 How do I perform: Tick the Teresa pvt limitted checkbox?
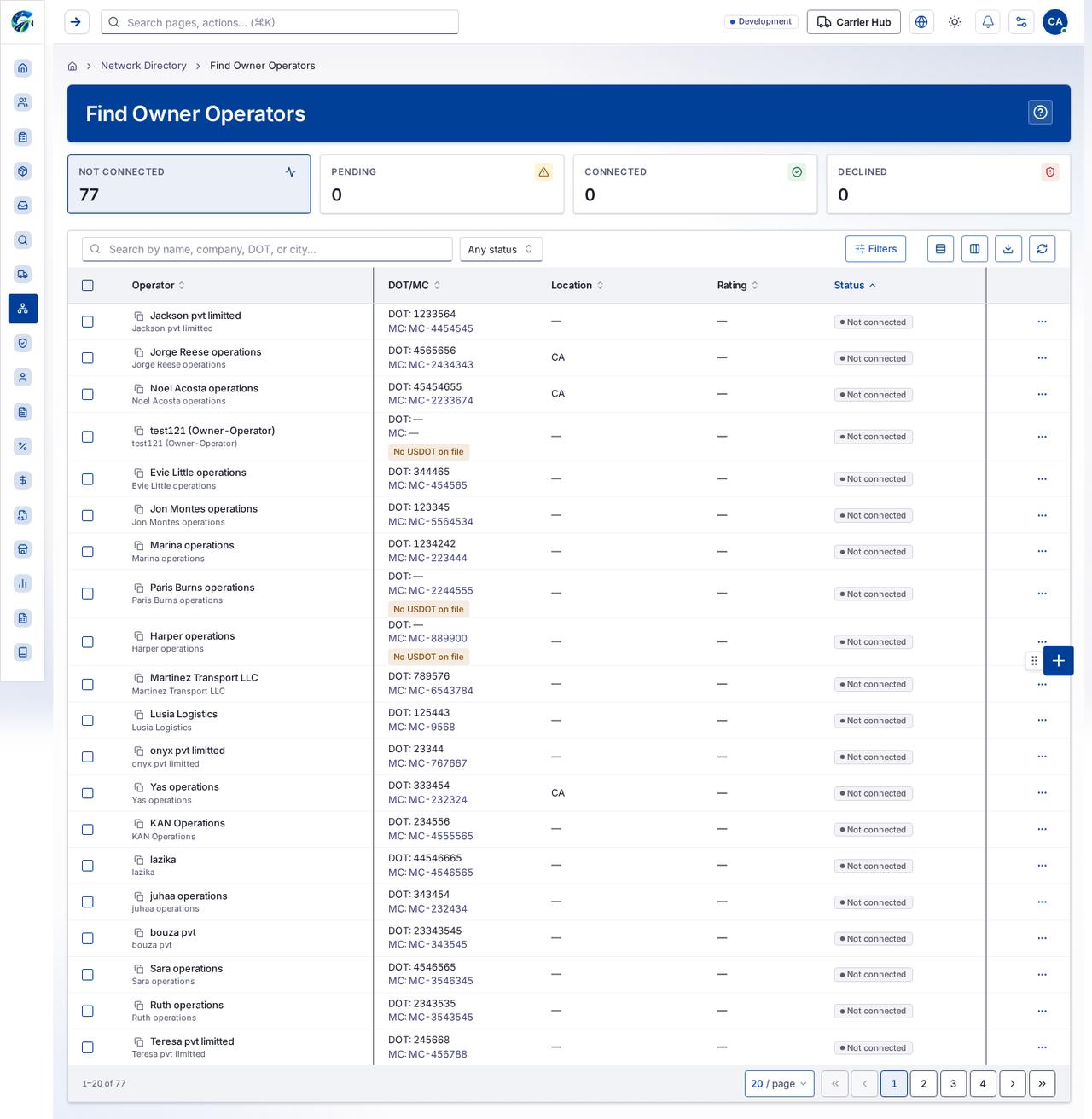(87, 1047)
